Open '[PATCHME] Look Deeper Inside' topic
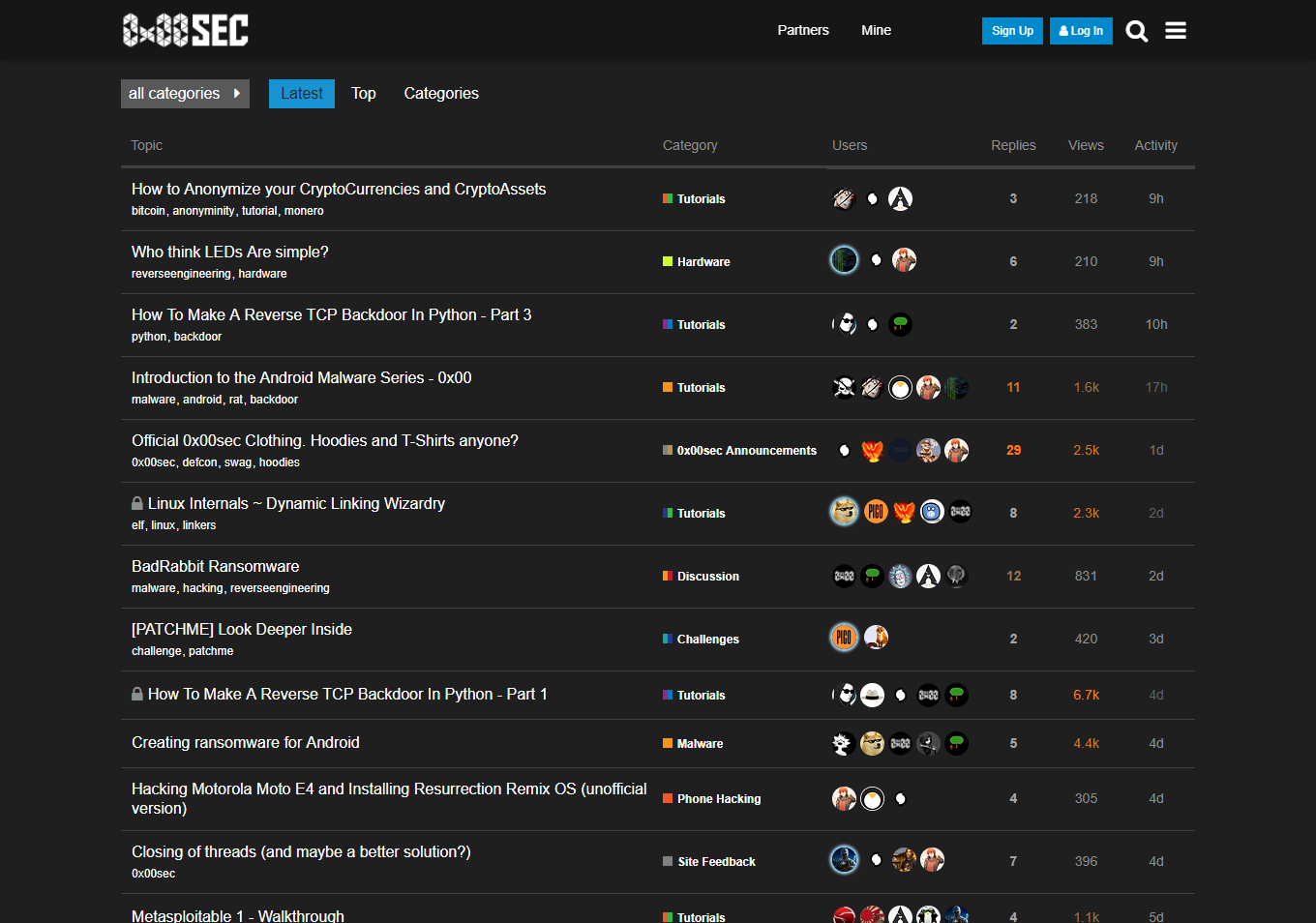1316x923 pixels. [x=242, y=629]
